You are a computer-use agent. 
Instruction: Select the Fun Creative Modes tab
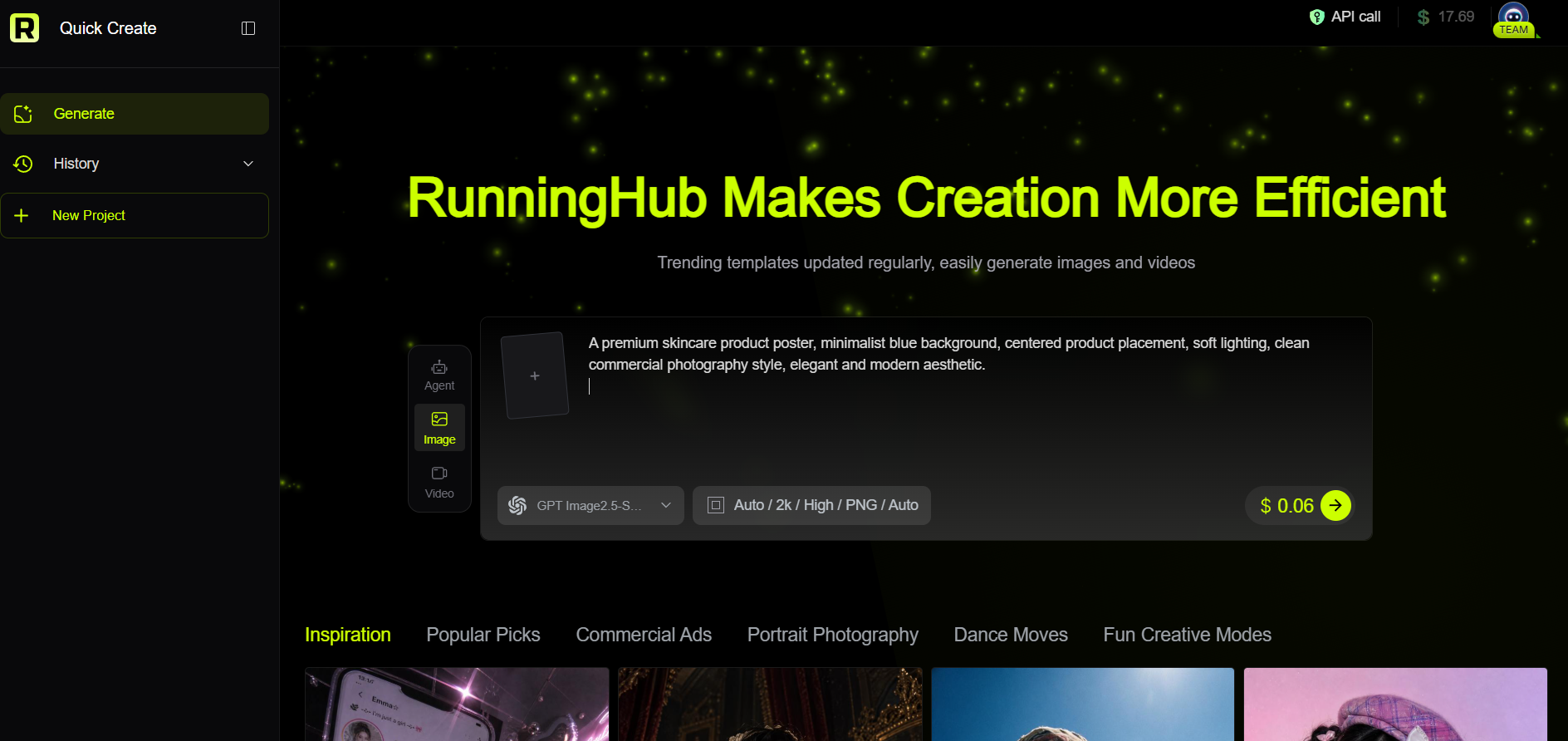click(x=1188, y=635)
